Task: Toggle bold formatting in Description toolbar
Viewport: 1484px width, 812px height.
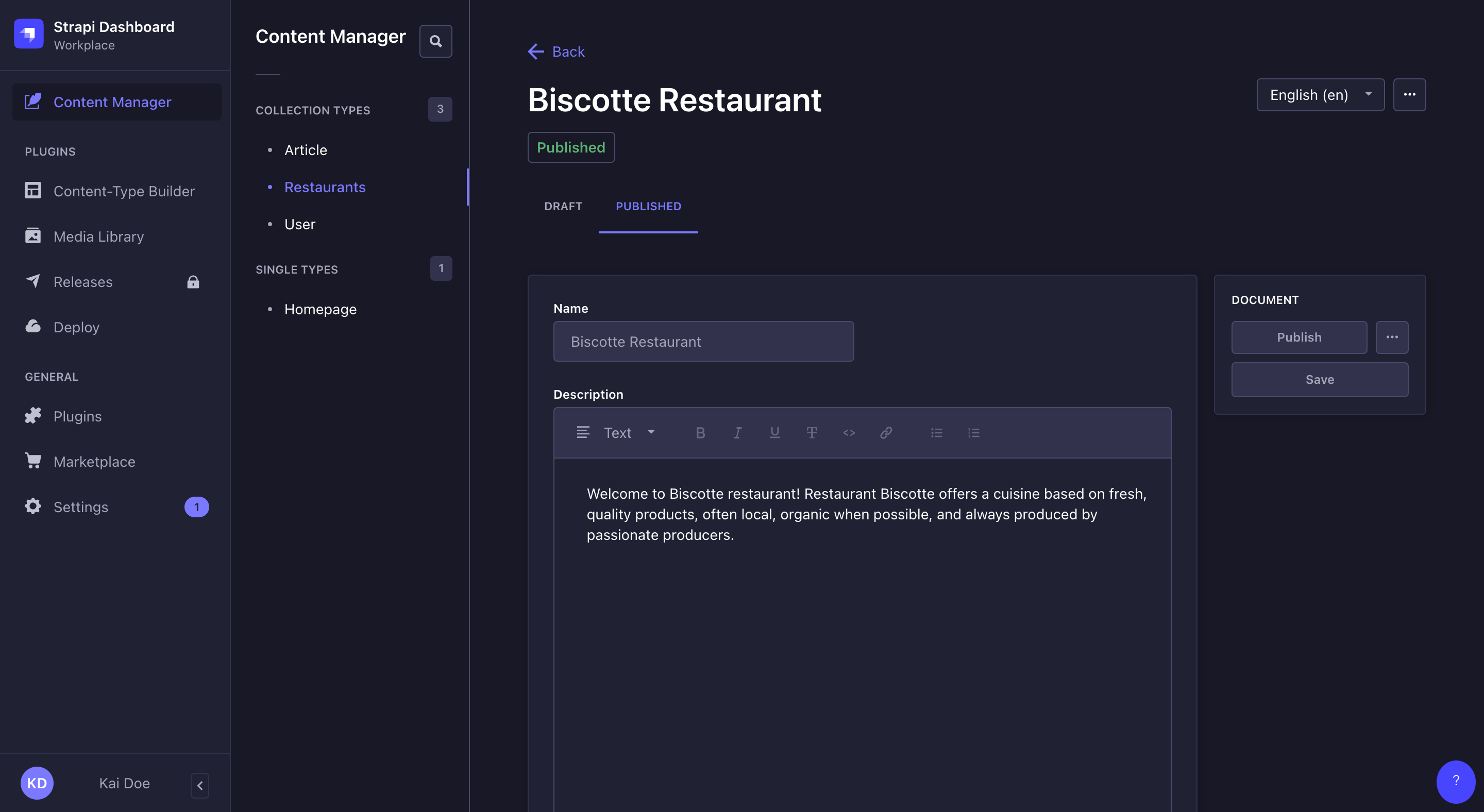Action: click(700, 432)
